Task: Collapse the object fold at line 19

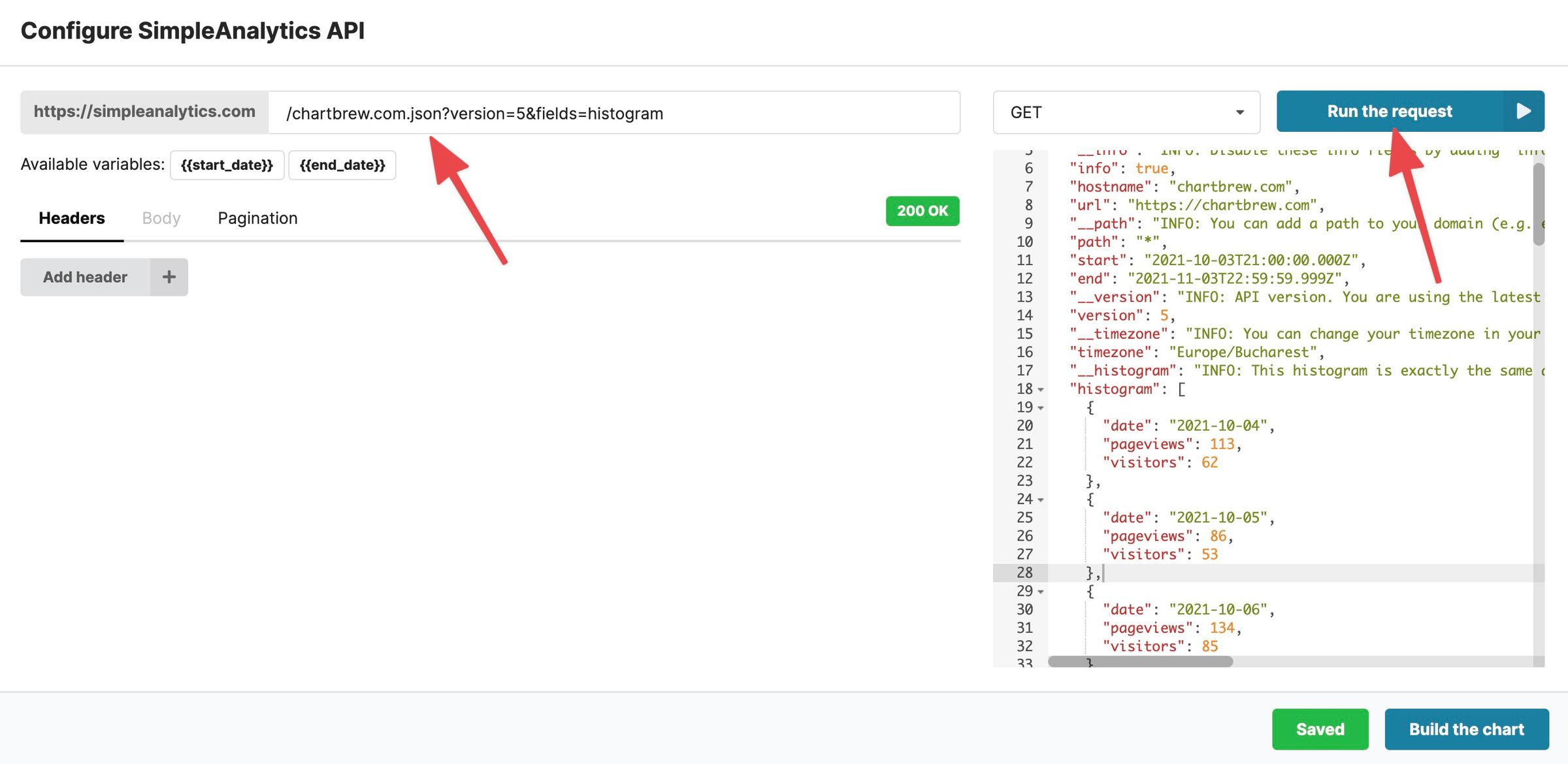Action: pos(1041,408)
